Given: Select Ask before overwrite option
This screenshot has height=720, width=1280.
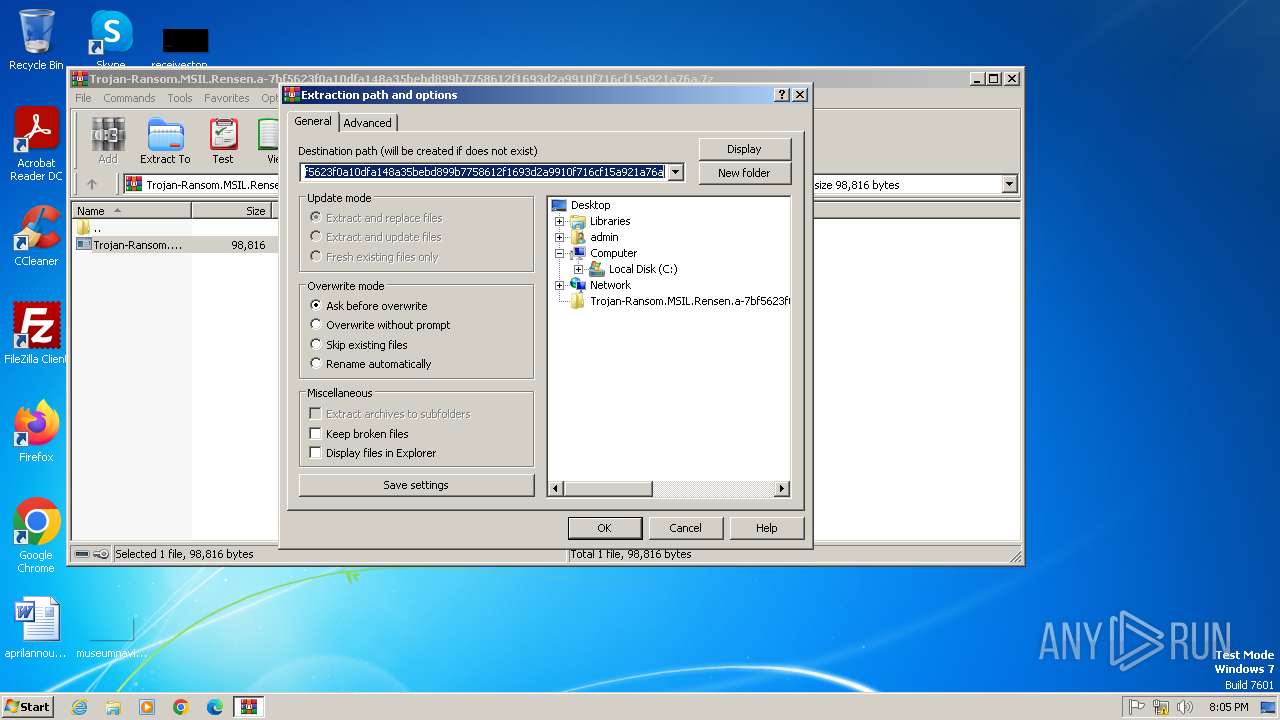Looking at the screenshot, I should [368, 306].
